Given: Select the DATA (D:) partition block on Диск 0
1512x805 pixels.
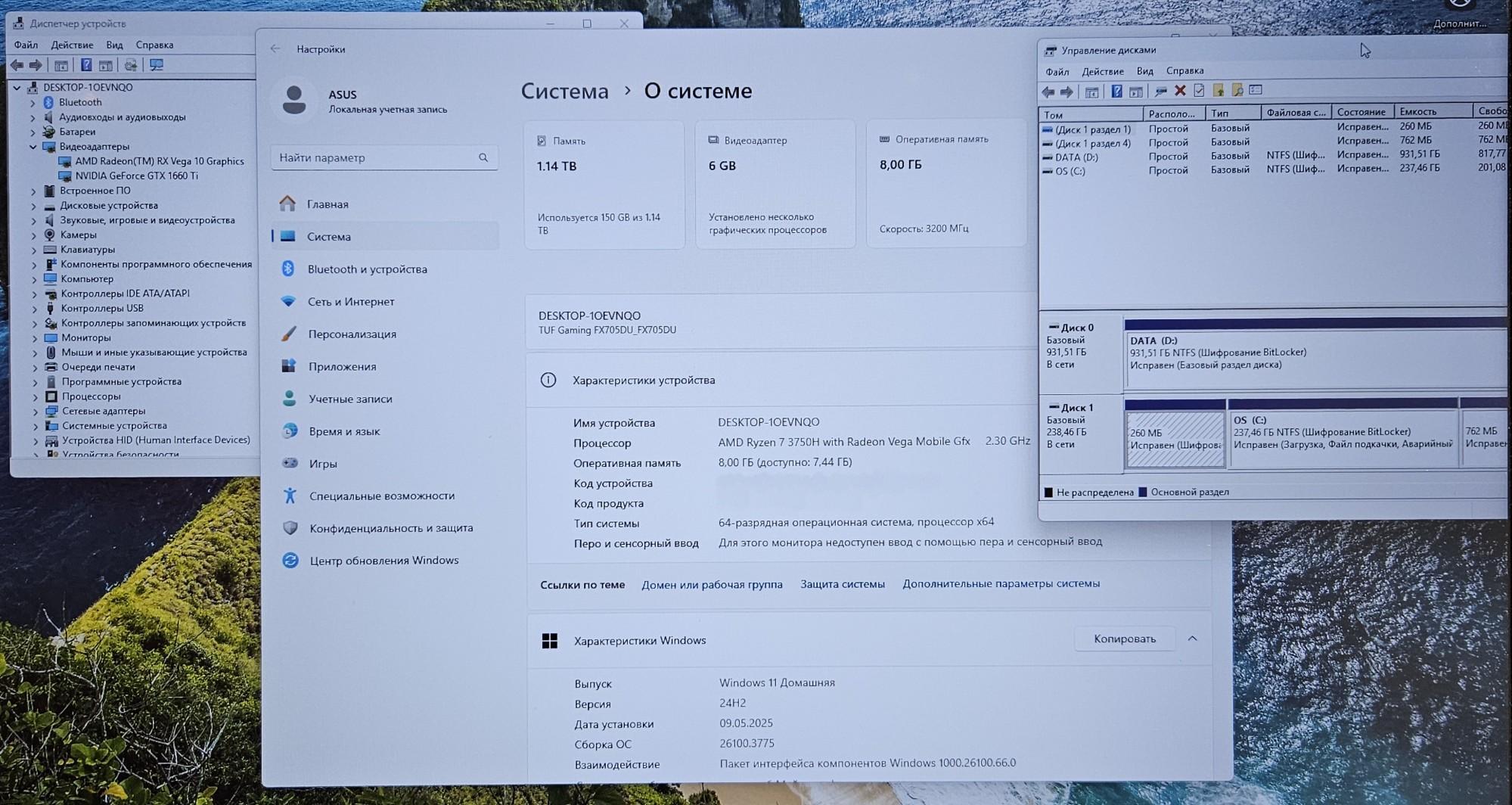Looking at the screenshot, I should [x=1315, y=353].
